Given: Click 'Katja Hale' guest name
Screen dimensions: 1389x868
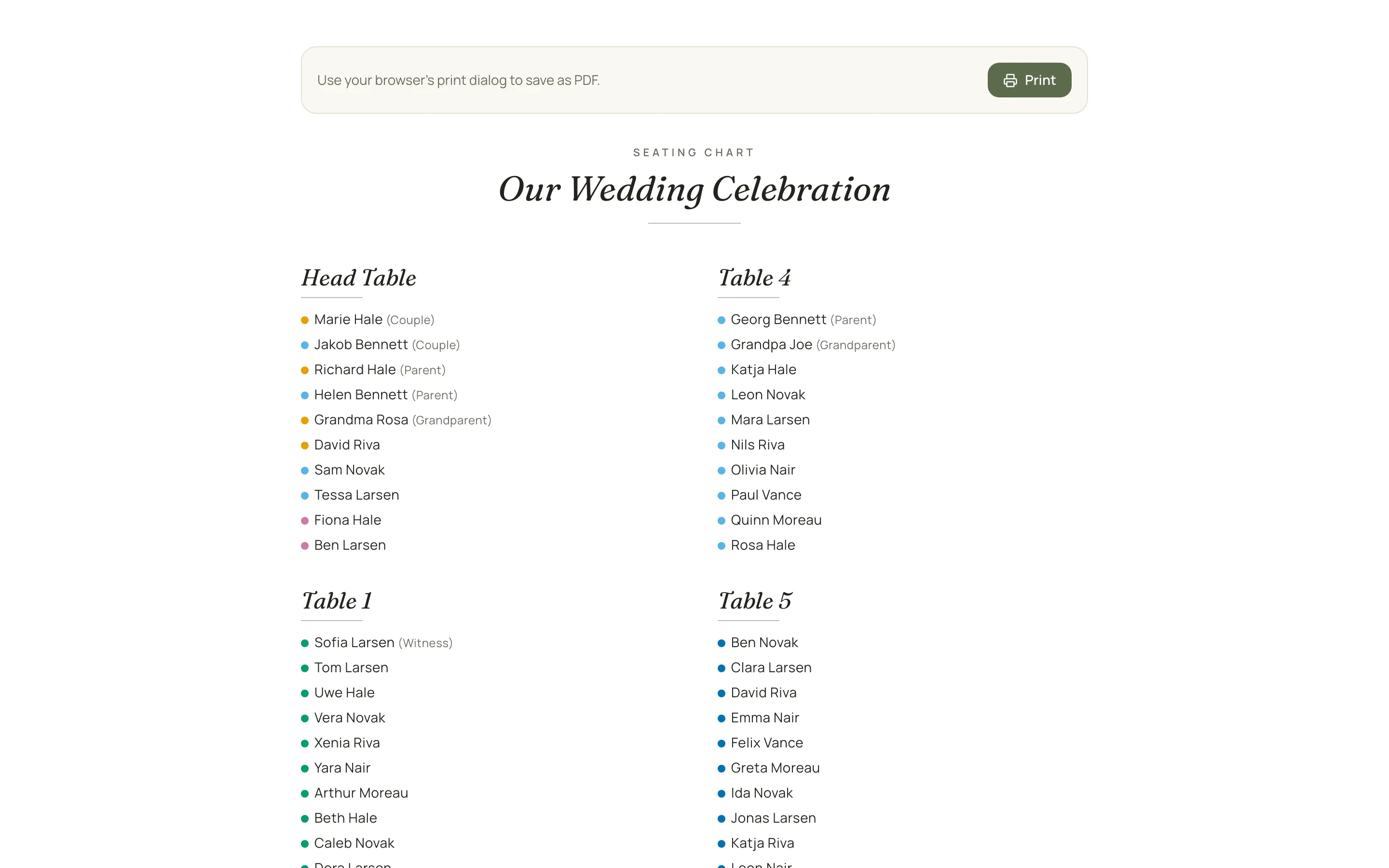Looking at the screenshot, I should (763, 370).
